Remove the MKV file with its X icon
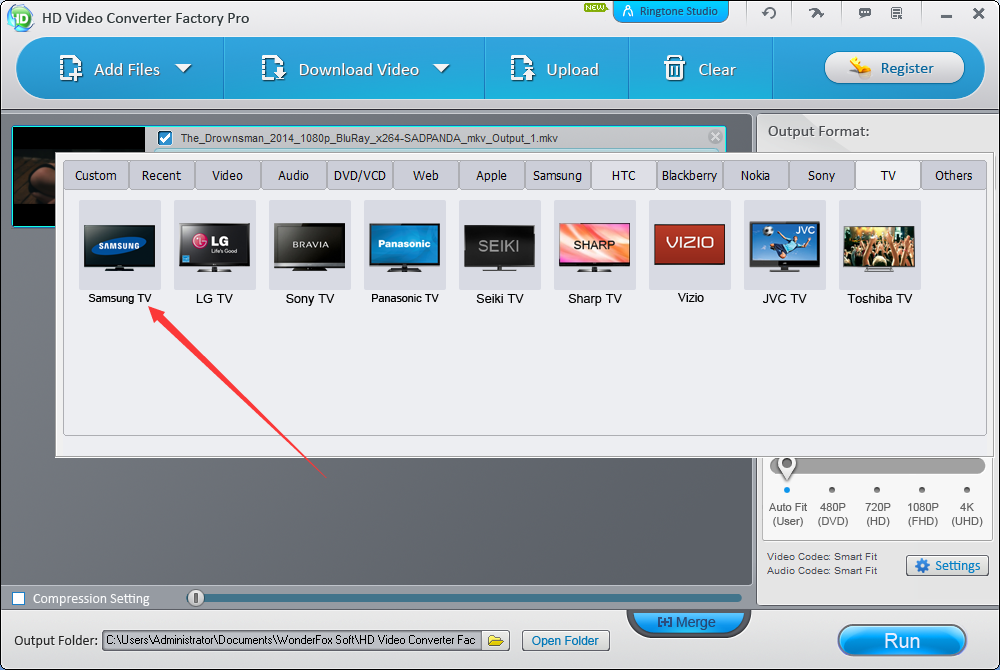Image resolution: width=1000 pixels, height=670 pixels. 715,136
